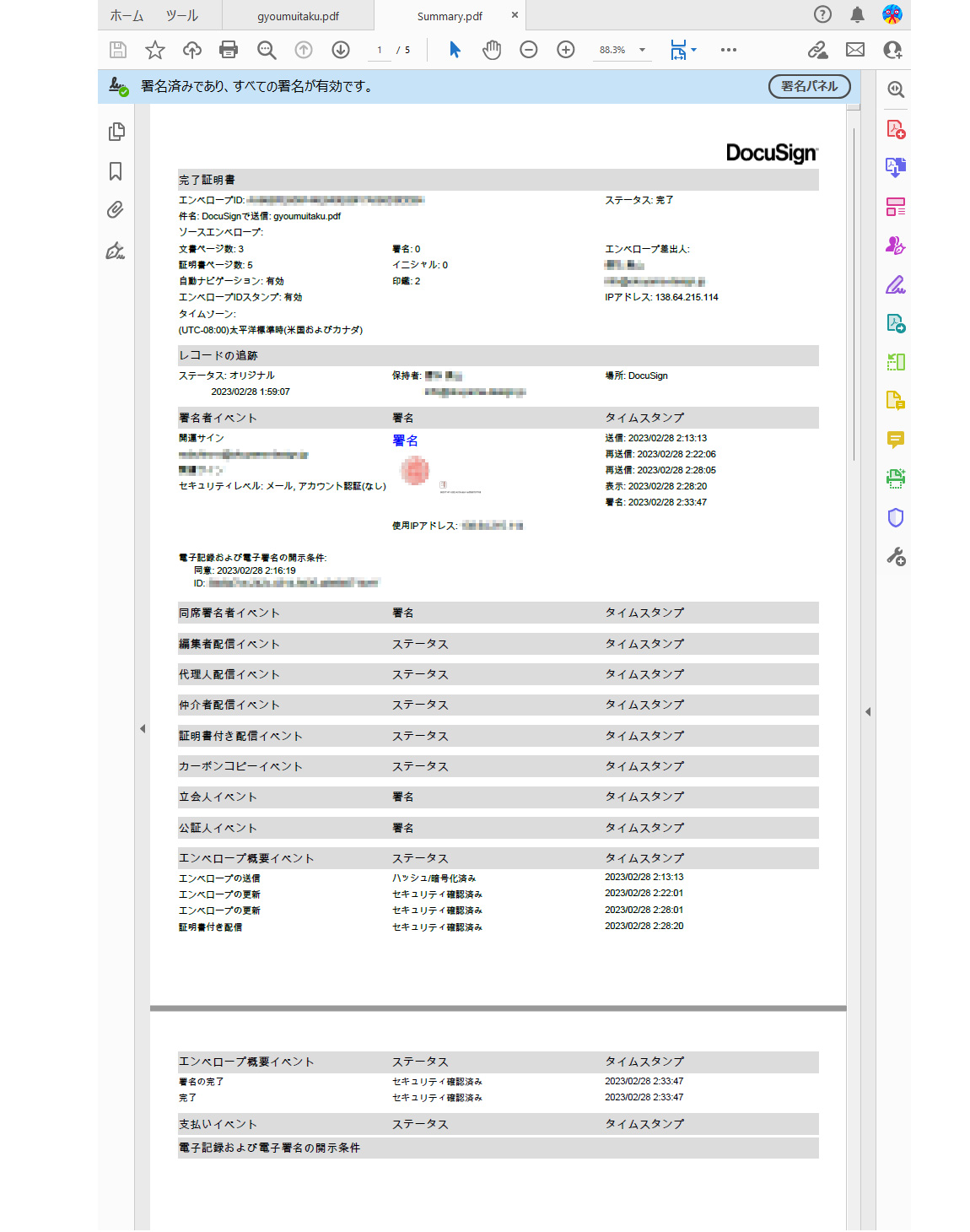Show the signatures panel from the left sidebar
This screenshot has height=1232, width=970.
pos(116,251)
